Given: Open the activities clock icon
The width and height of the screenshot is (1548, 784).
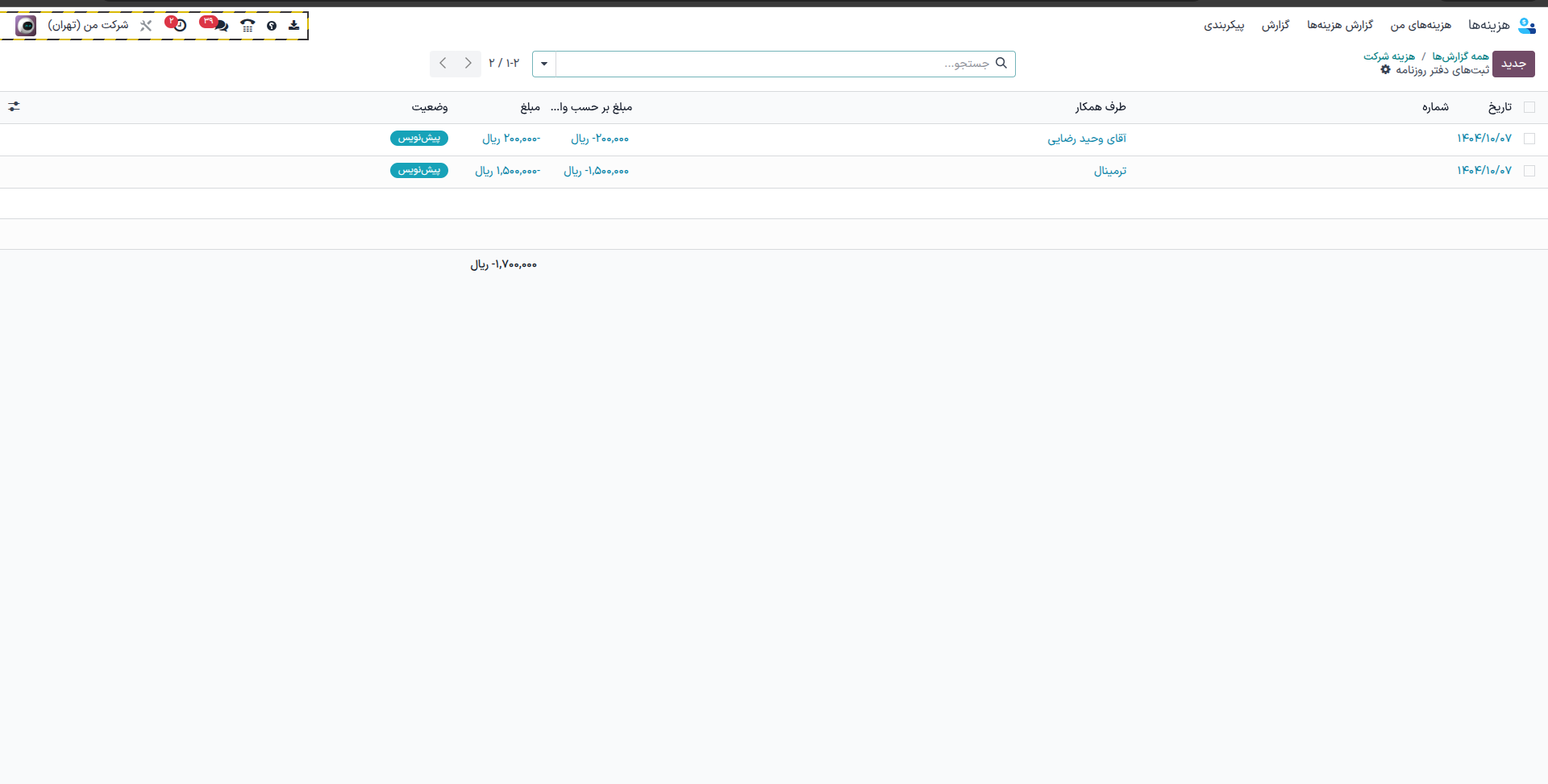Looking at the screenshot, I should point(180,26).
